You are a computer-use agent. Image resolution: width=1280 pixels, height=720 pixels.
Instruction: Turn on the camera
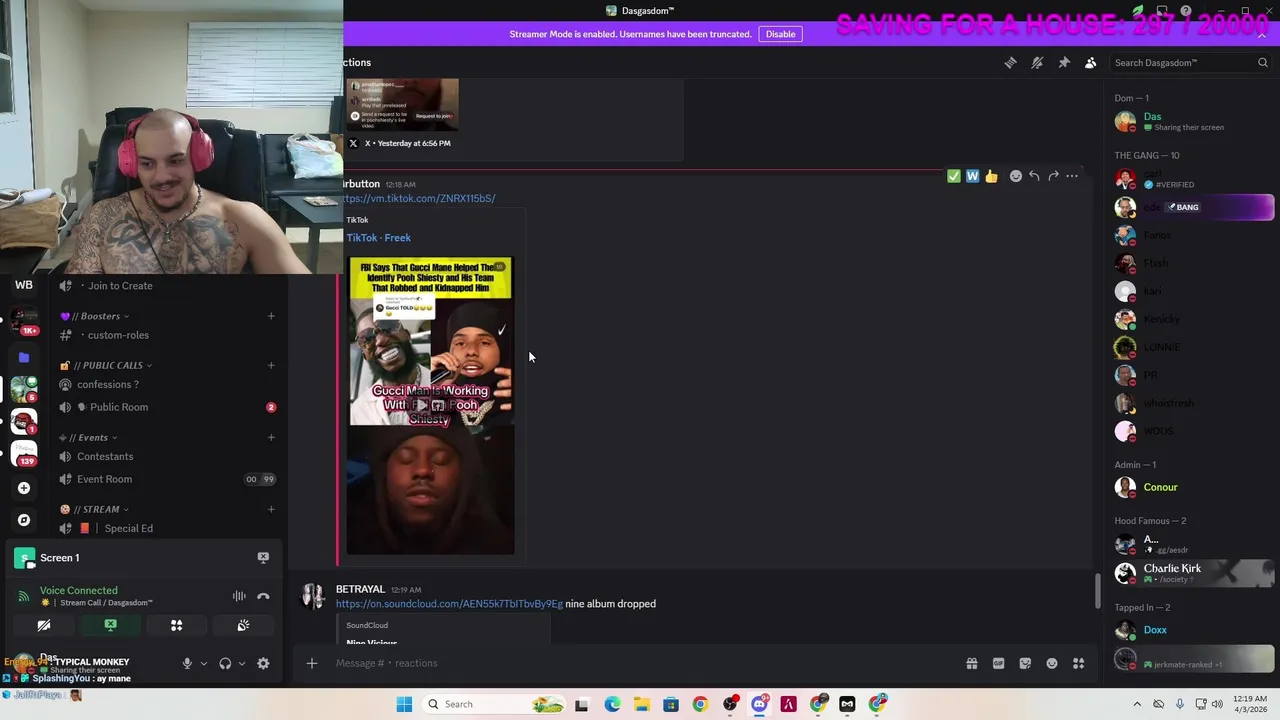[44, 625]
